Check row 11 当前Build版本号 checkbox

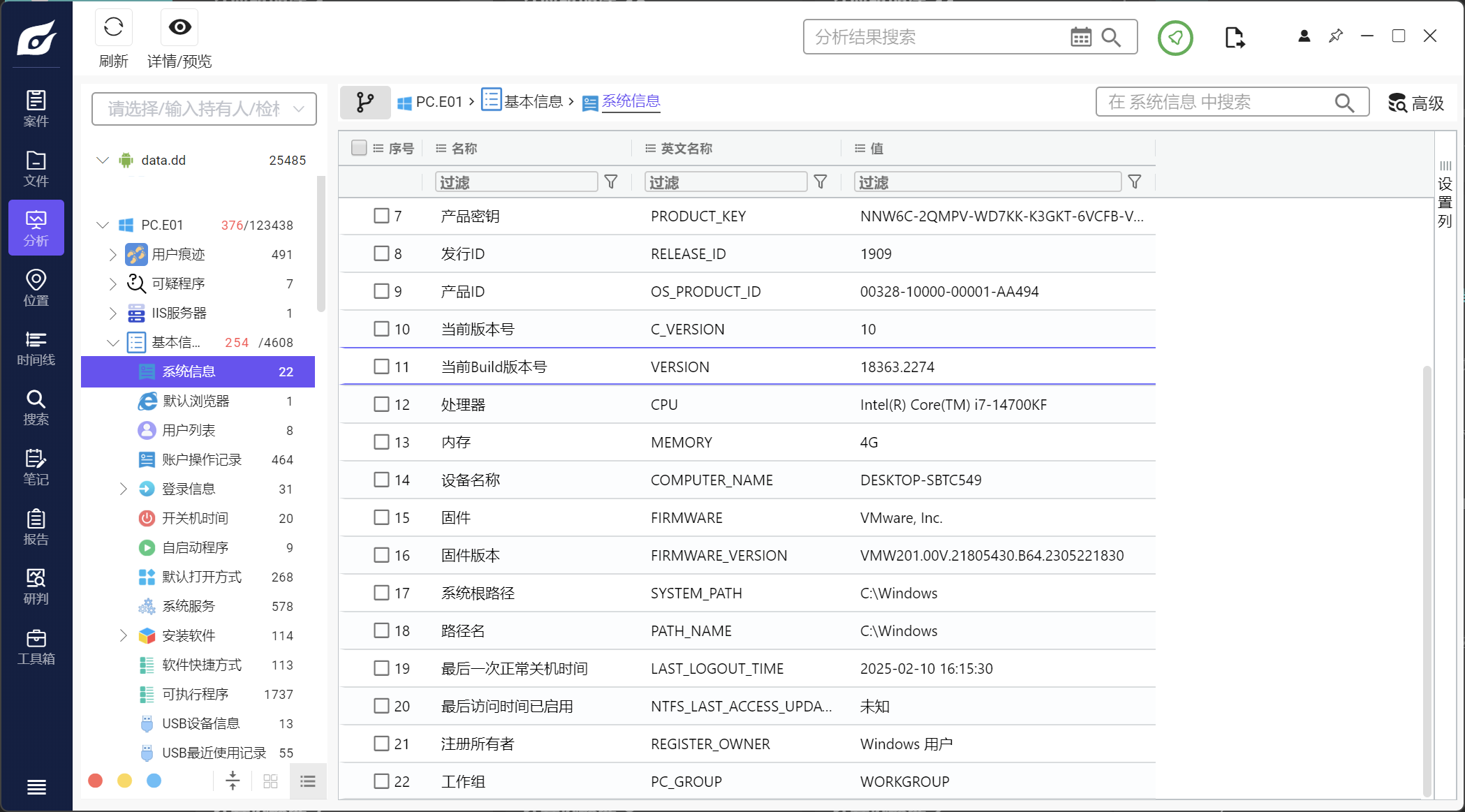tap(381, 367)
